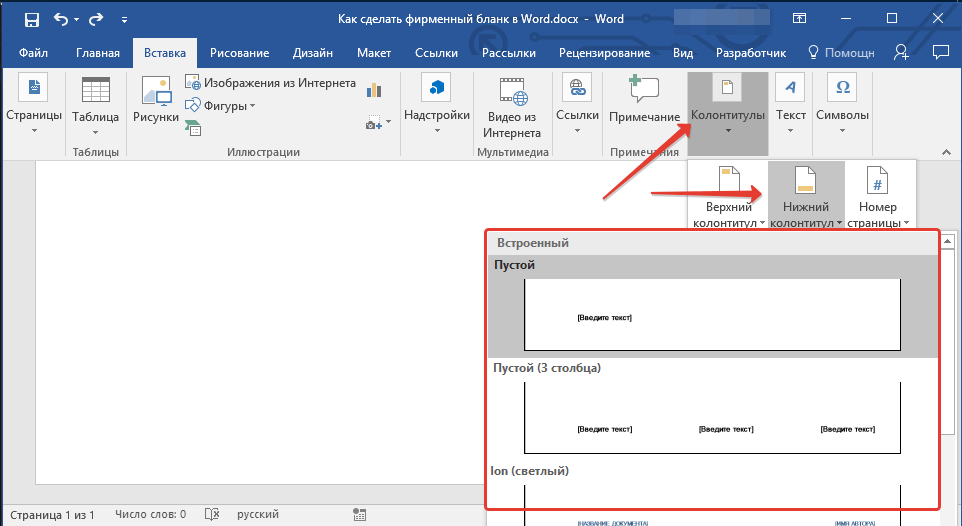The height and width of the screenshot is (526, 962).
Task: Click русский language button in status bar
Action: (x=258, y=514)
